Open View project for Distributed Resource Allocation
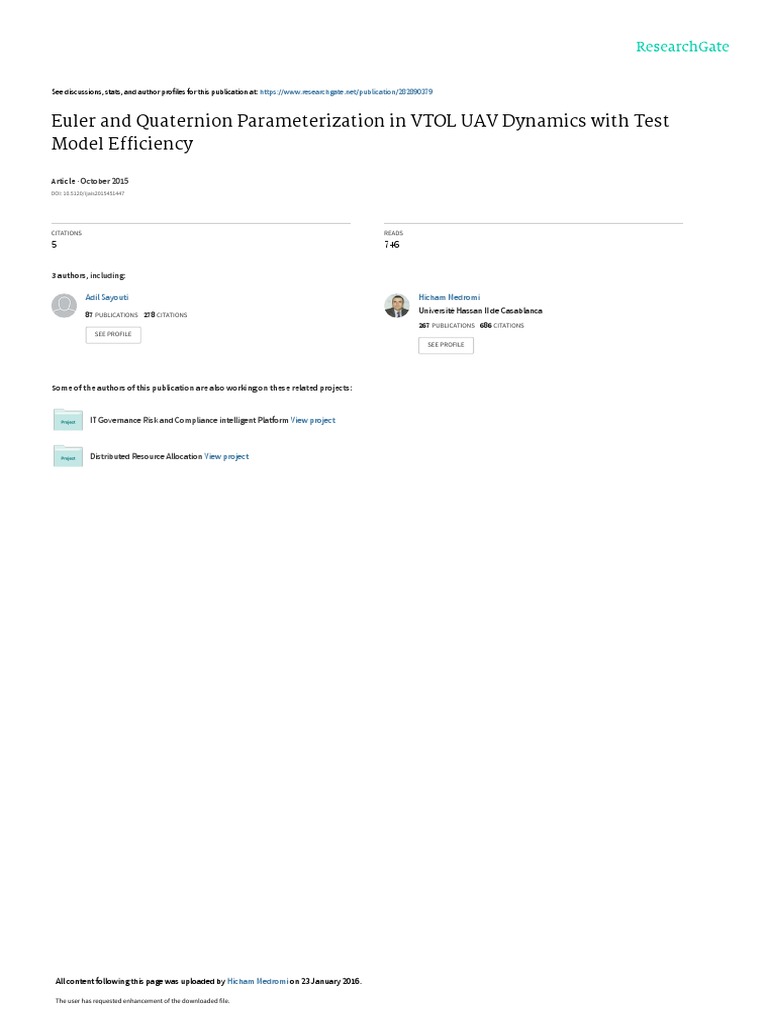The image size is (768, 1024). point(227,456)
